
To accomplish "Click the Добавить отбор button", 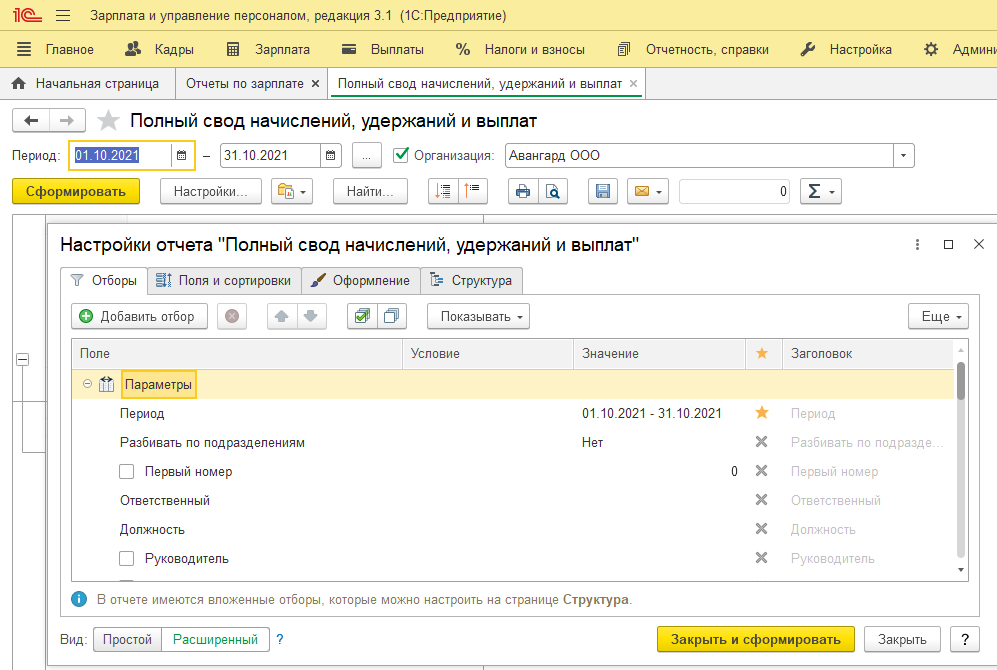I will pyautogui.click(x=138, y=316).
